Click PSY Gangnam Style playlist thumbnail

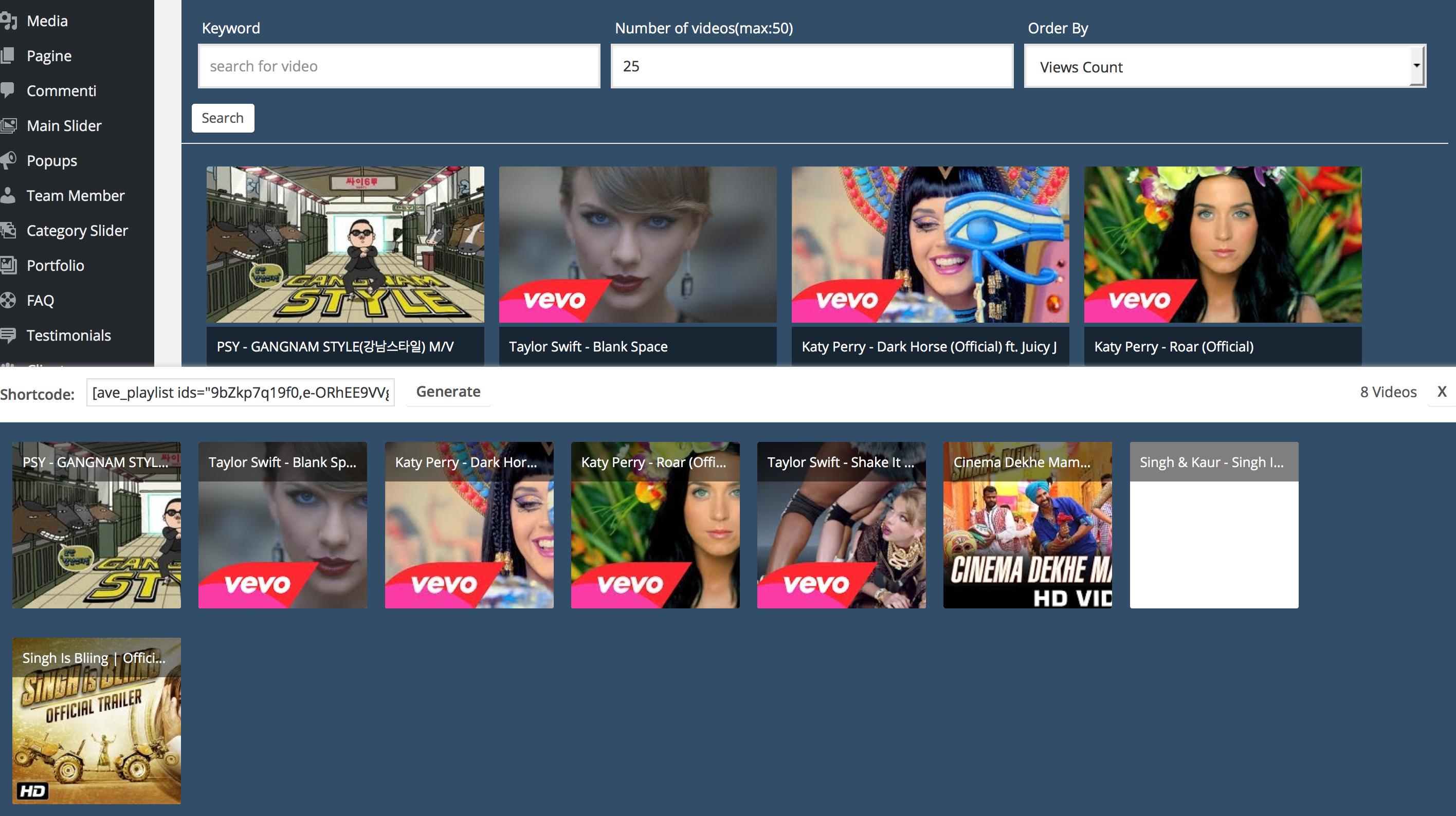97,525
